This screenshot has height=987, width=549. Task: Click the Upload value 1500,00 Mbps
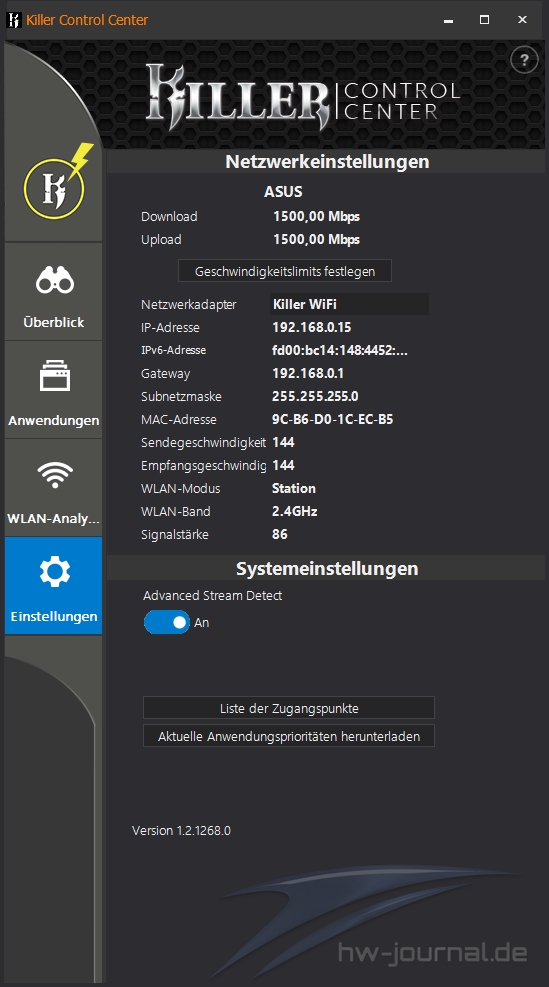coord(316,240)
